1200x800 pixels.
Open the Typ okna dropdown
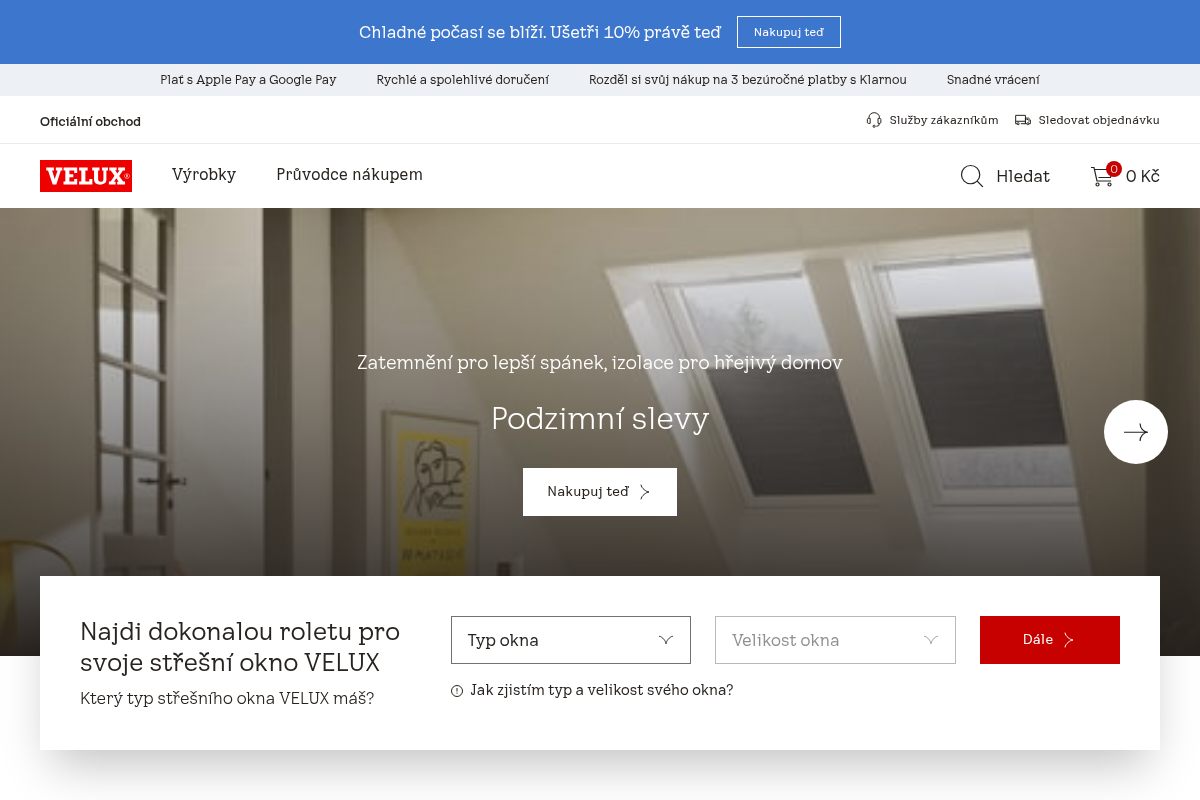571,640
